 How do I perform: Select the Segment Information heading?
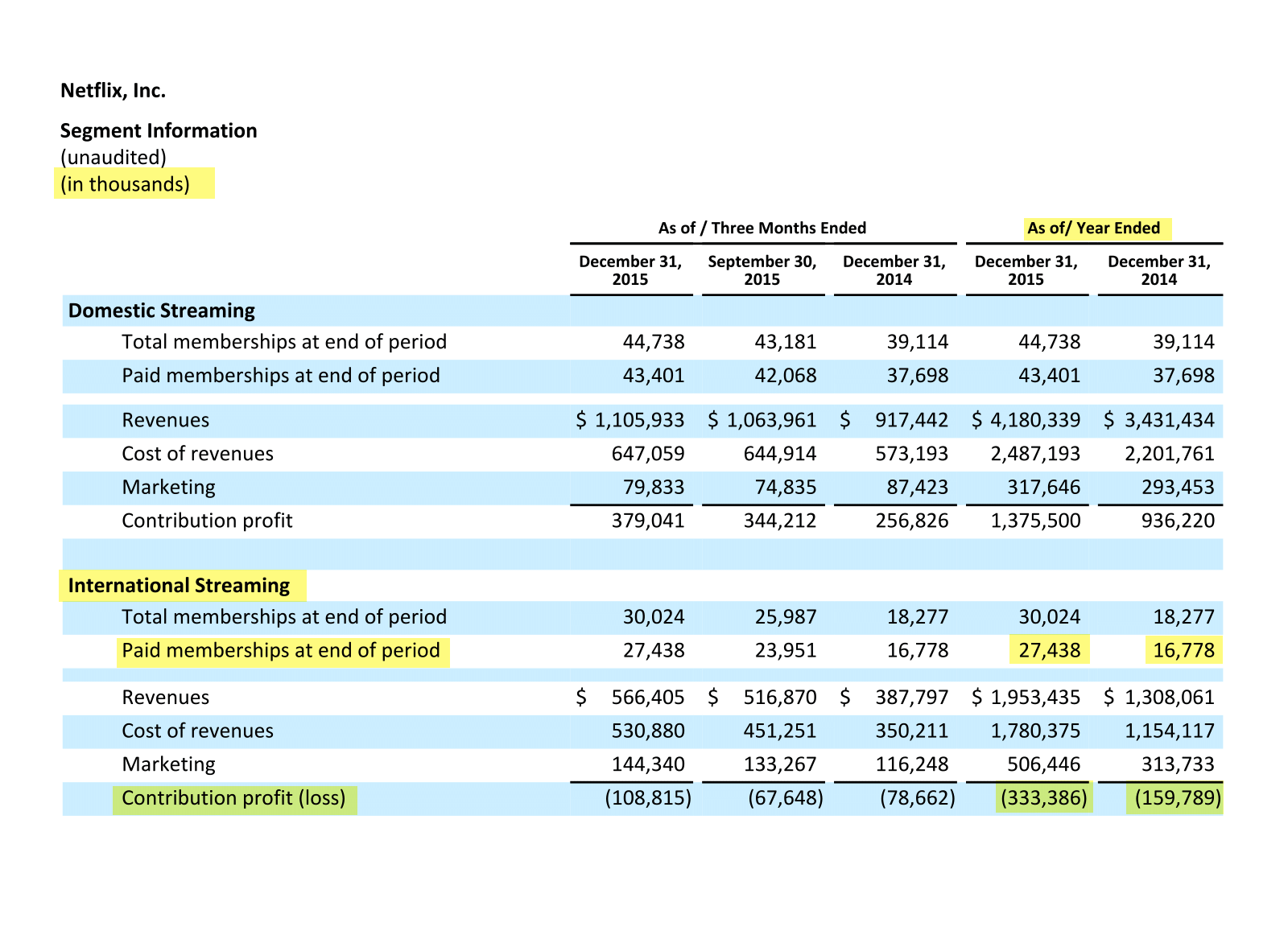pyautogui.click(x=159, y=130)
